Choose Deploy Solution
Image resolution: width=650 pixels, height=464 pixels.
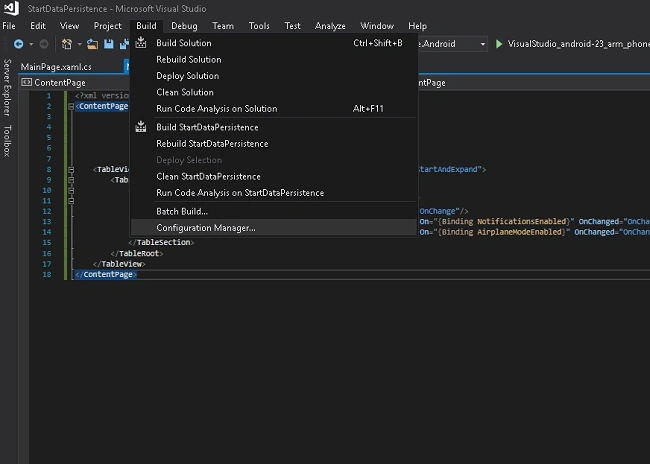tap(274, 75)
